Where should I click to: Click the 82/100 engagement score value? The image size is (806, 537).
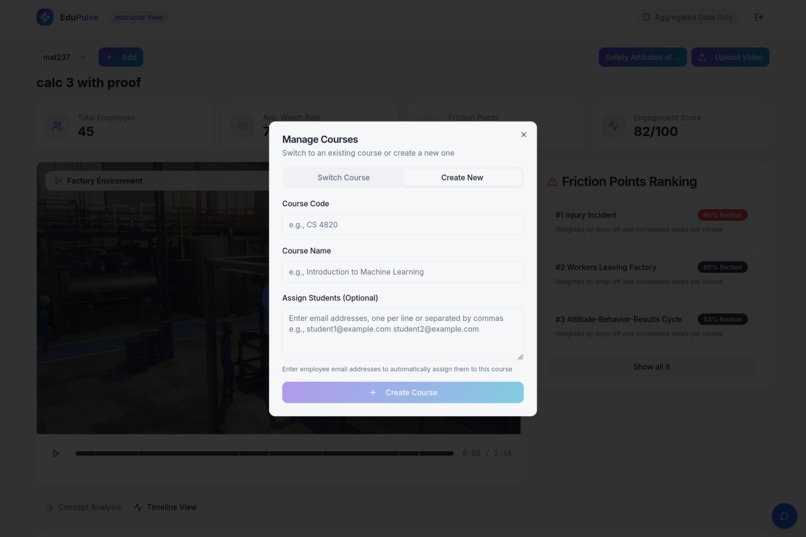(655, 132)
